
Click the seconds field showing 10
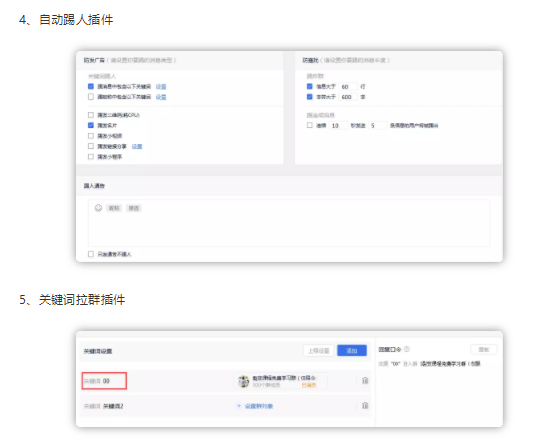(x=338, y=125)
